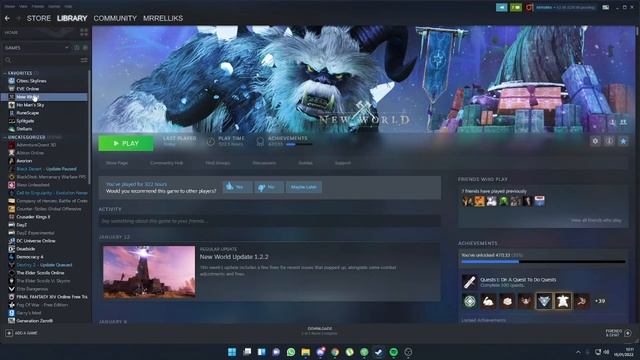Viewport: 640px width, 360px height.
Task: Open New World game info icon
Action: tap(609, 141)
